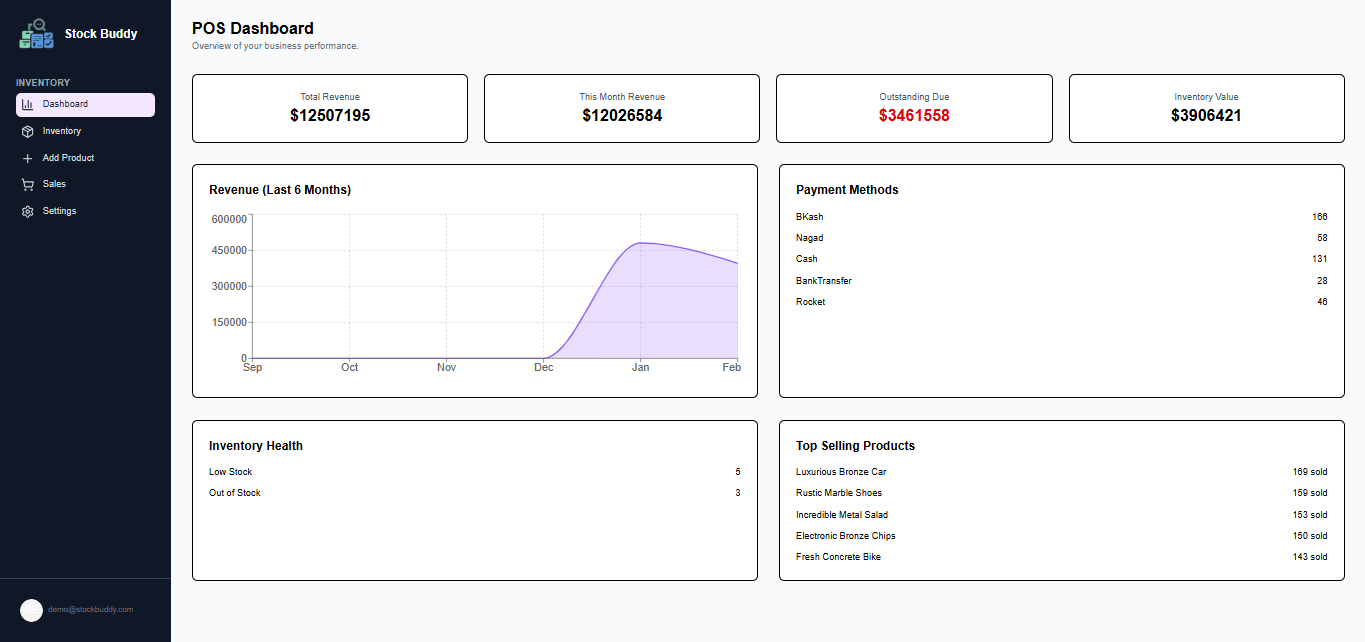Image resolution: width=1365 pixels, height=642 pixels.
Task: Select the Sales sidebar label
Action: (x=54, y=184)
